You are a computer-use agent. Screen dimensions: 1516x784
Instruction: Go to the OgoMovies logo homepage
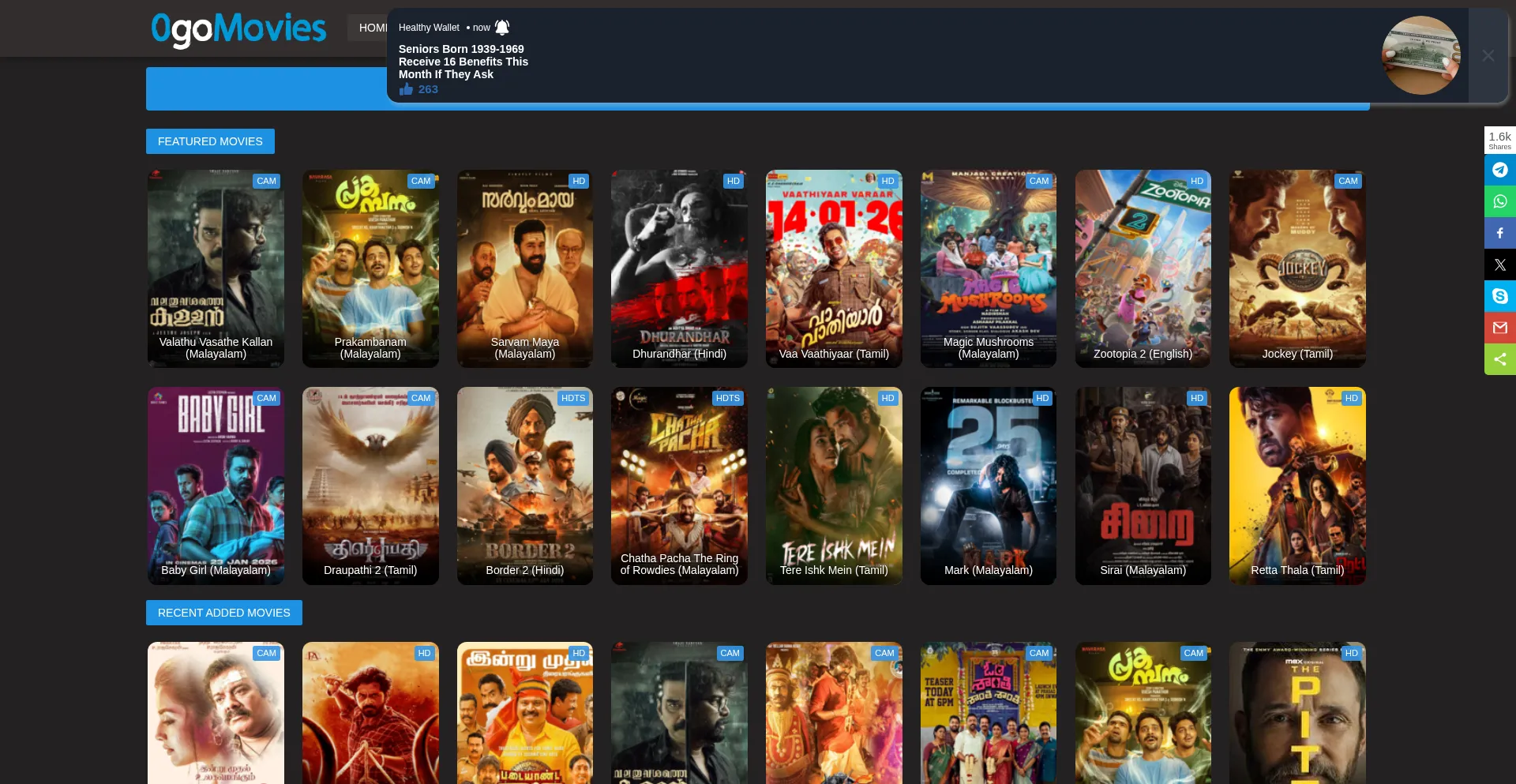pos(238,29)
